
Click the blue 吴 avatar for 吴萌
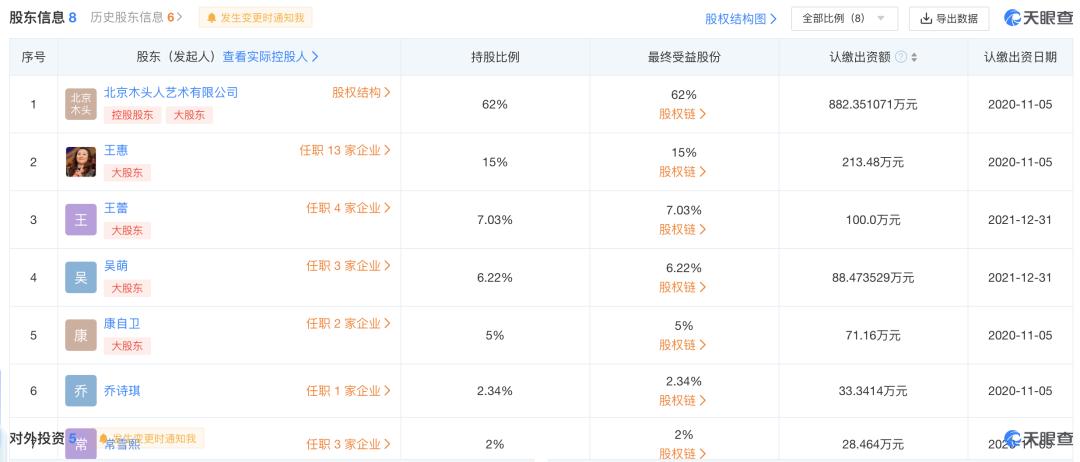coord(81,277)
